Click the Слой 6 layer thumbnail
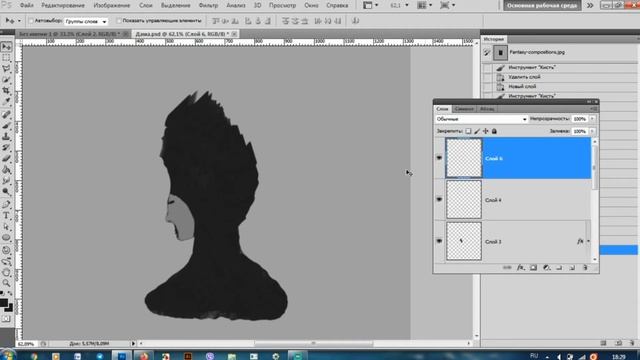 [464, 158]
